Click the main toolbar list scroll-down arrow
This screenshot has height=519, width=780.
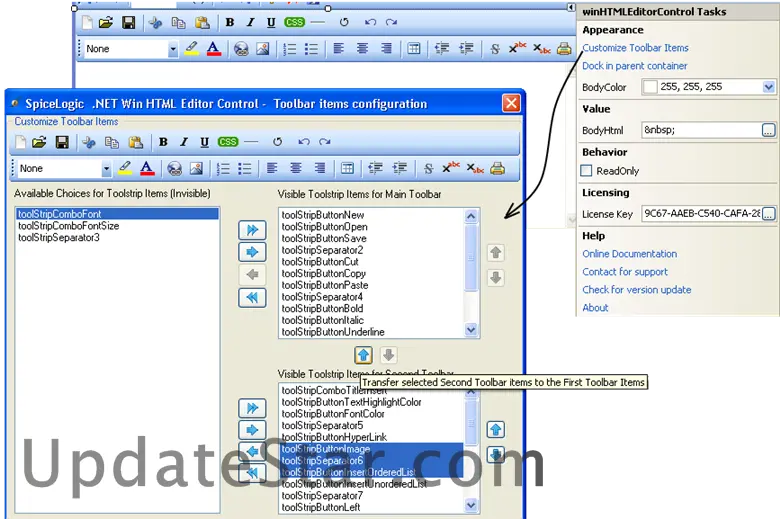[471, 330]
